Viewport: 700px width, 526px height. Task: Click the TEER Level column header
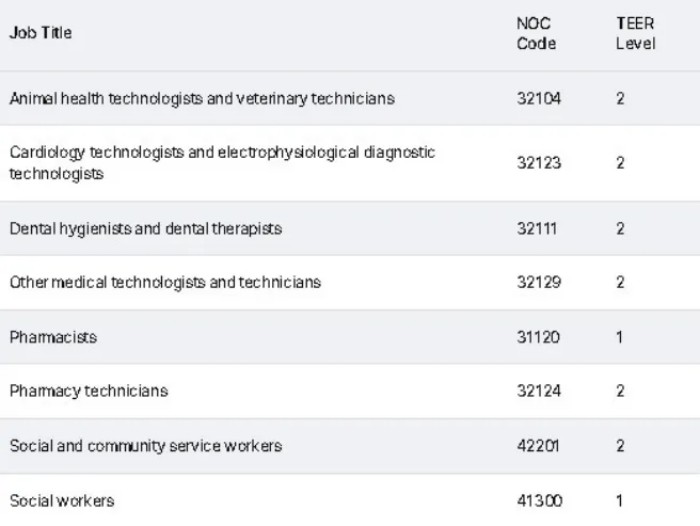tap(635, 33)
